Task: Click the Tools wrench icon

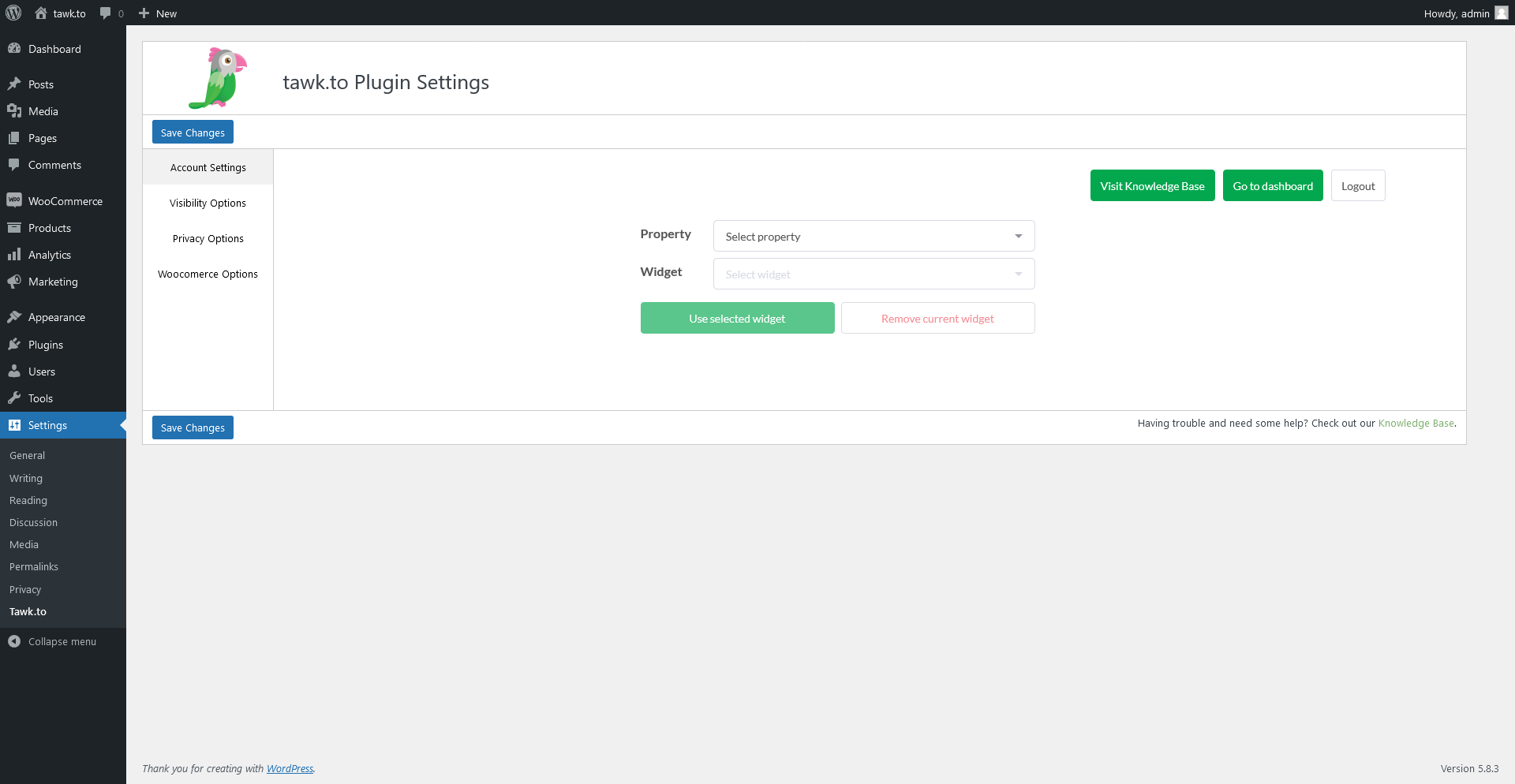Action: click(x=14, y=398)
